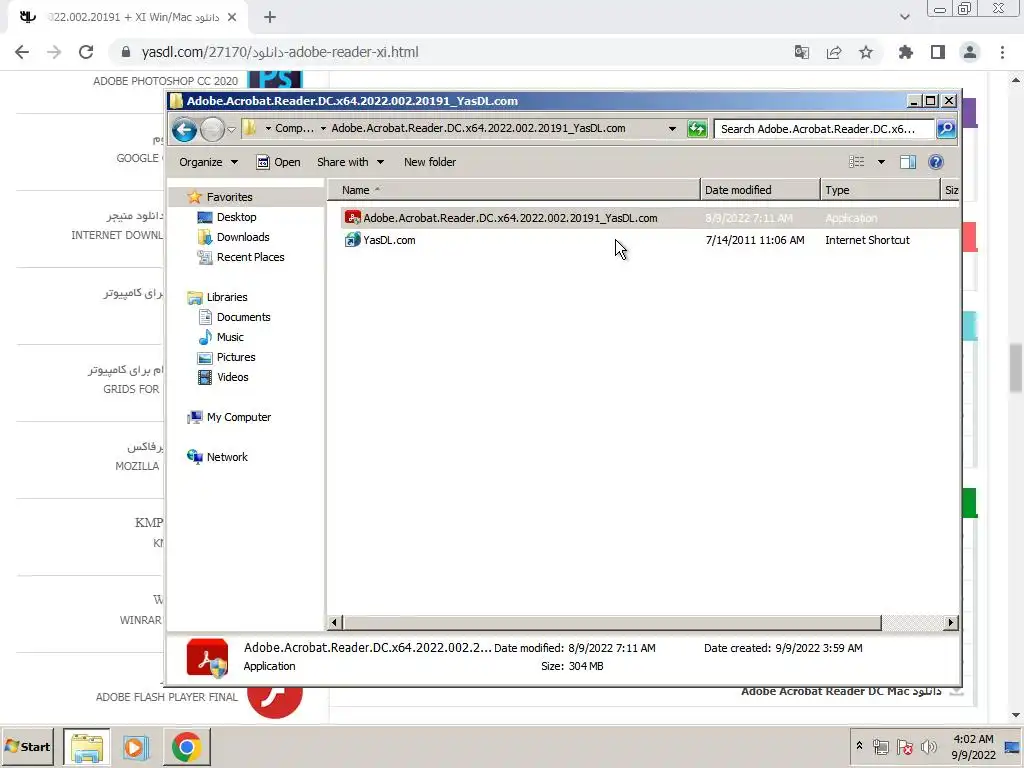Click the Open toolbar button
The height and width of the screenshot is (768, 1024).
coord(279,162)
